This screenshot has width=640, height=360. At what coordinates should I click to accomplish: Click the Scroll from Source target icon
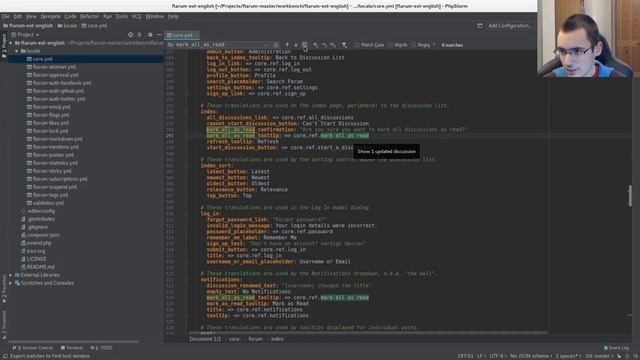pos(130,35)
